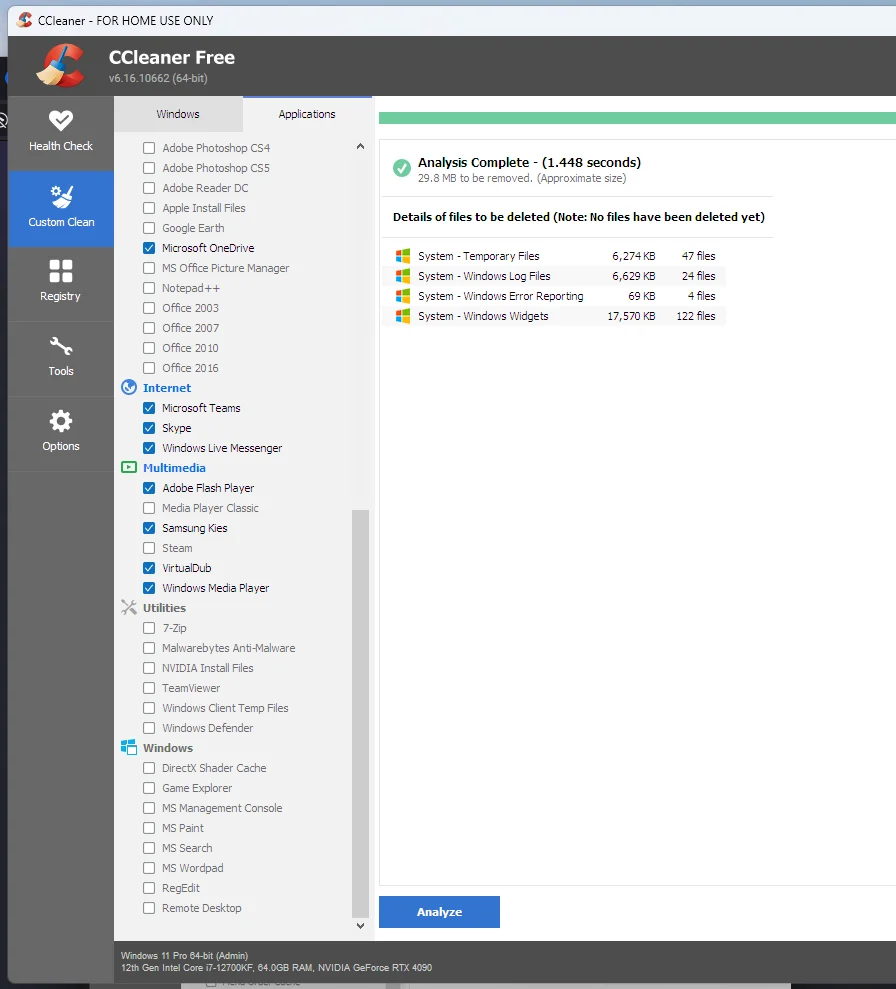Check the Windows Defender checkbox
896x989 pixels.
(x=149, y=728)
